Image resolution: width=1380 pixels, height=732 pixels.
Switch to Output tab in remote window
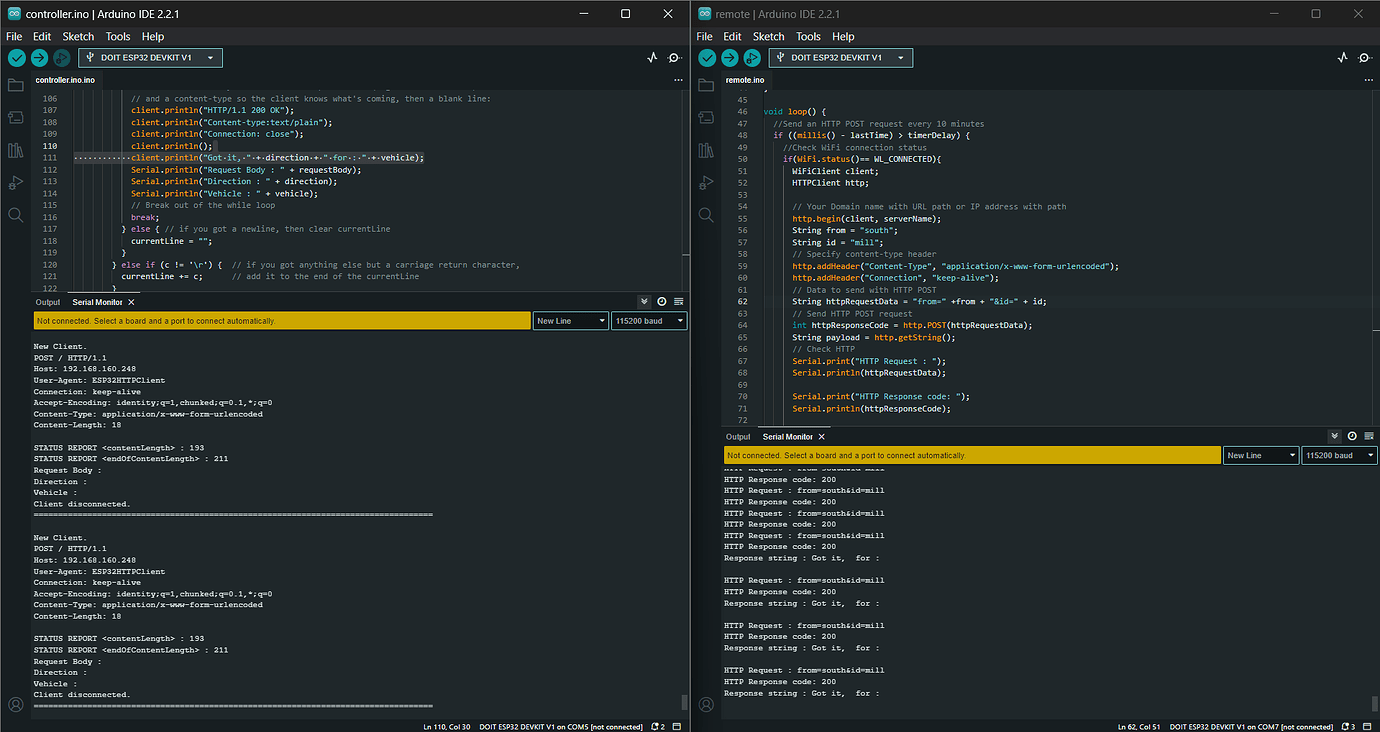click(x=738, y=436)
